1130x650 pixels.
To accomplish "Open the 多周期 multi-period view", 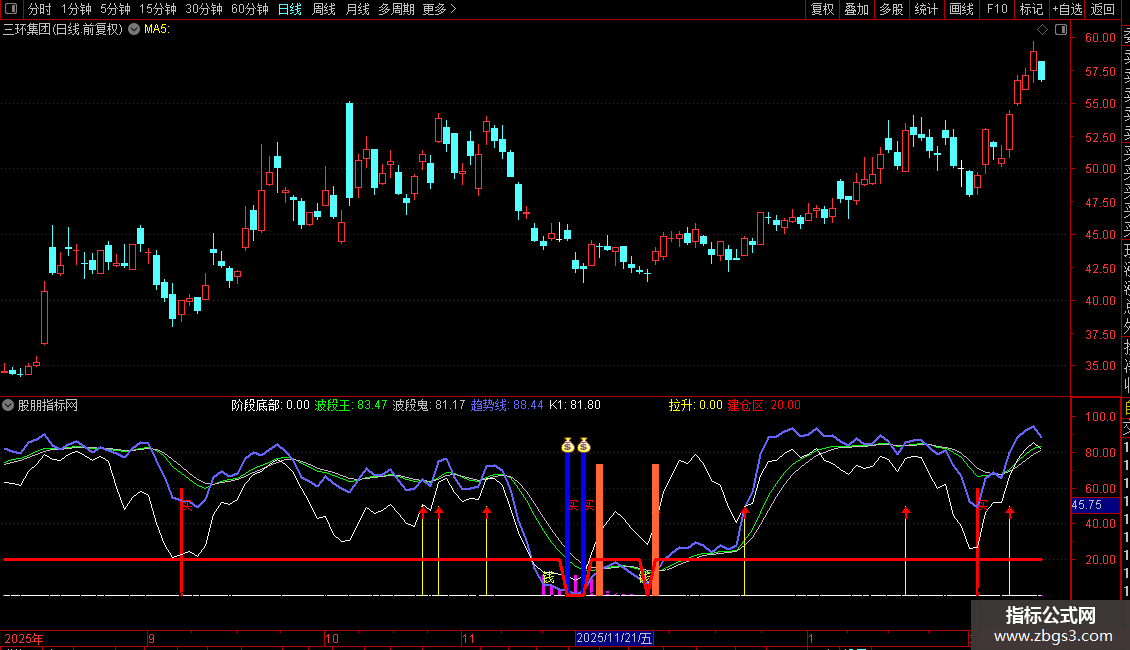I will pos(396,9).
